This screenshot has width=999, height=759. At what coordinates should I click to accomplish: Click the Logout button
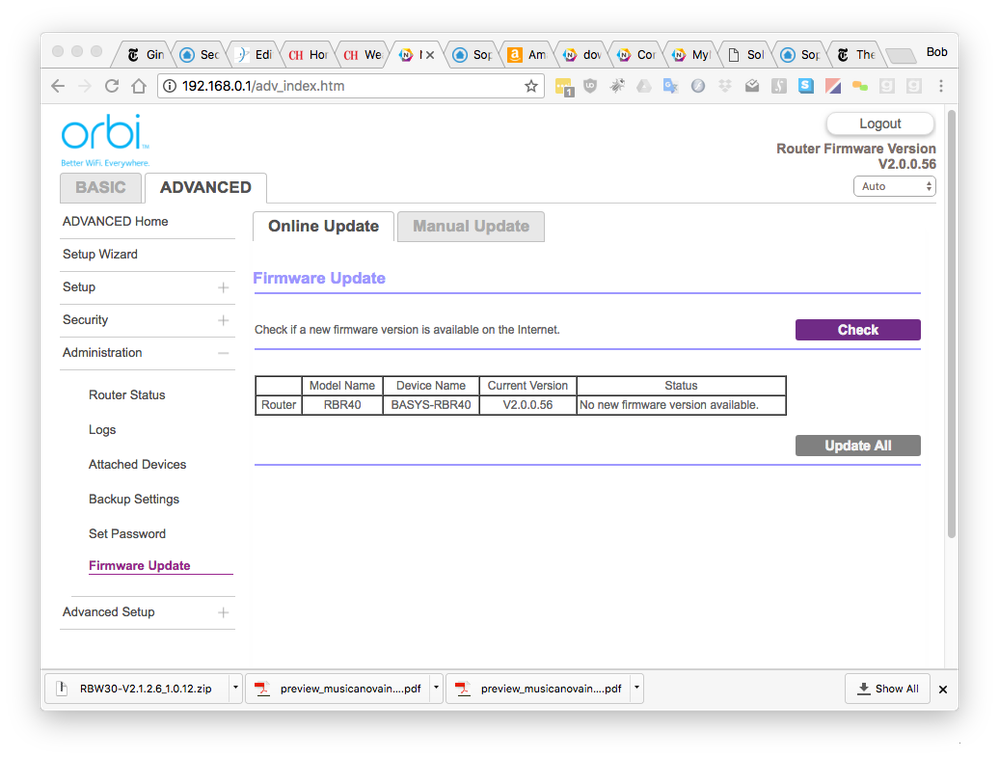(x=880, y=124)
